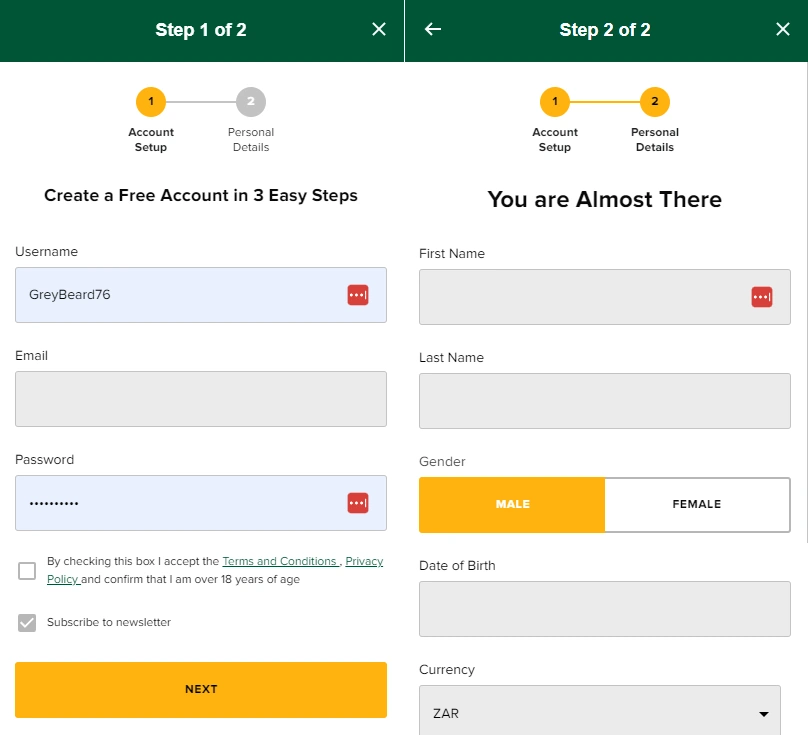Image resolution: width=808 pixels, height=735 pixels.
Task: Select step 2 Personal Details circle
Action: [x=251, y=101]
